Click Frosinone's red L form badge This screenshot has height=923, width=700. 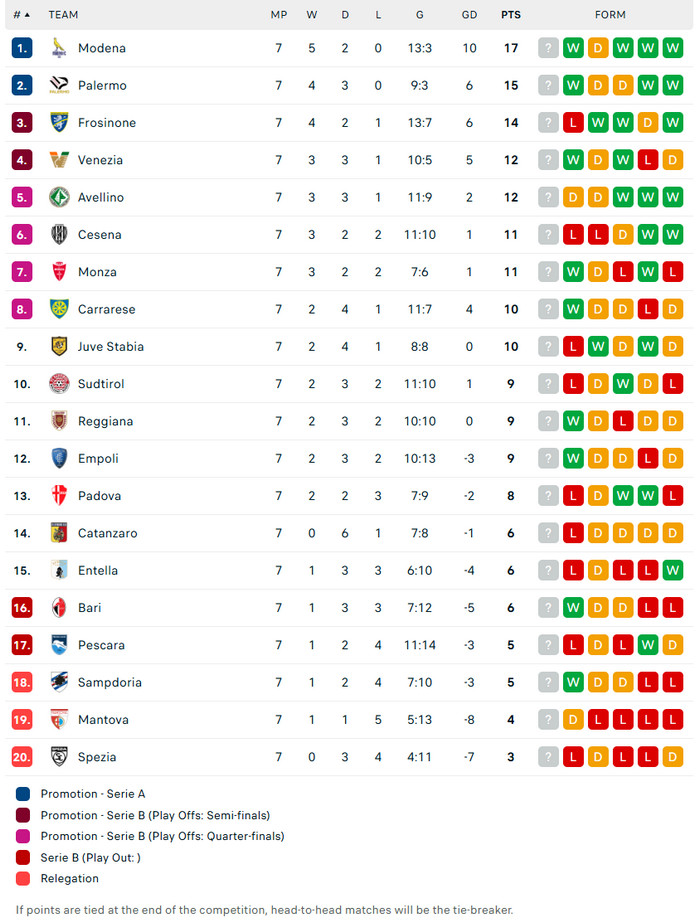pyautogui.click(x=573, y=123)
